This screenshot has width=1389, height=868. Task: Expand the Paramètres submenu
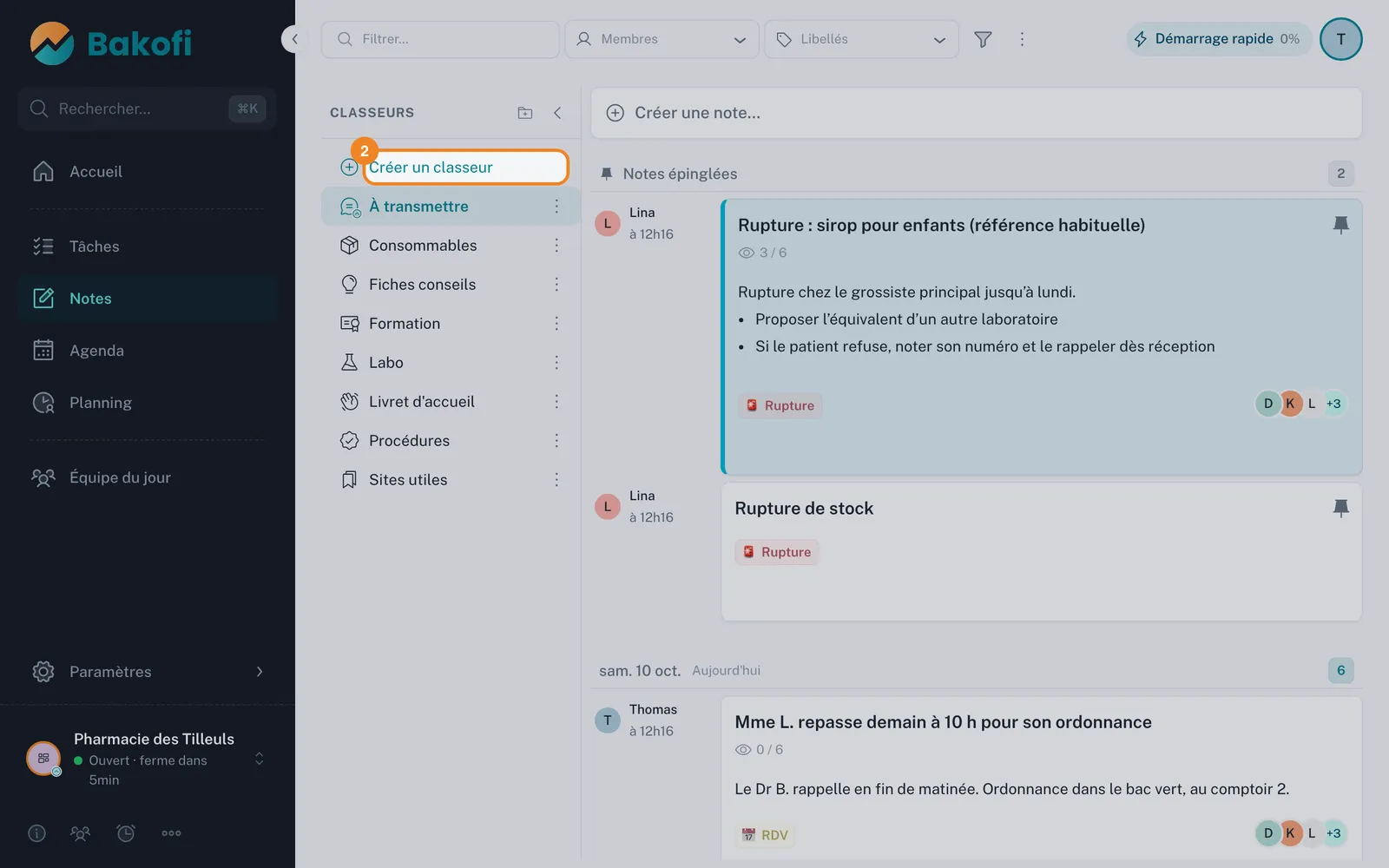(x=148, y=672)
